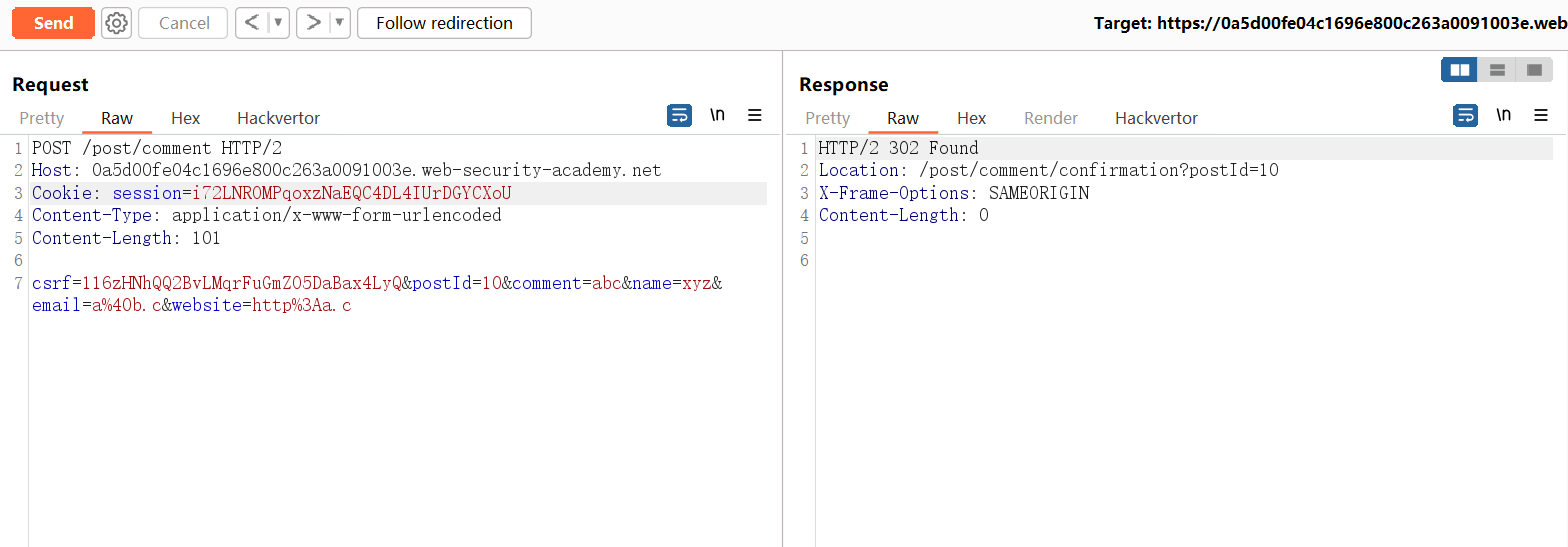Show non-printable \n characters in Response

pos(1503,116)
